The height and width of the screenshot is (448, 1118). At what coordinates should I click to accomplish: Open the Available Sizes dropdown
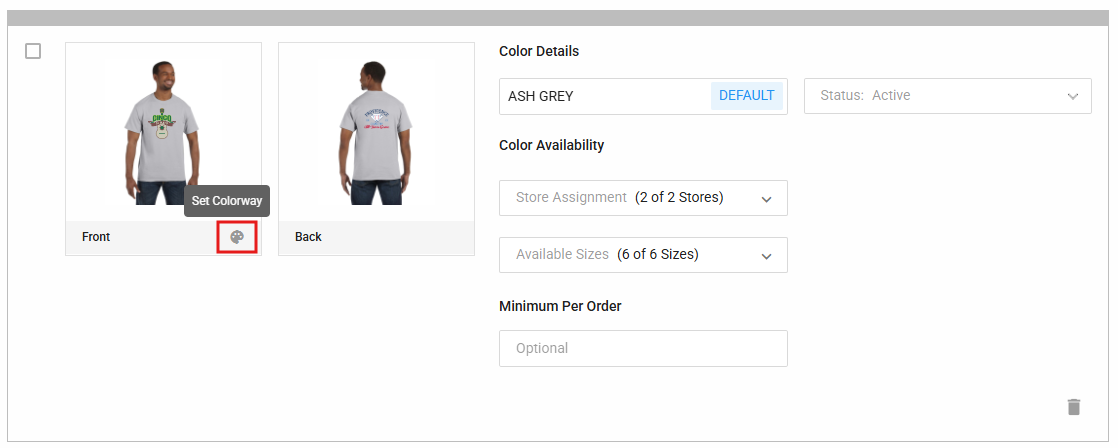(642, 255)
